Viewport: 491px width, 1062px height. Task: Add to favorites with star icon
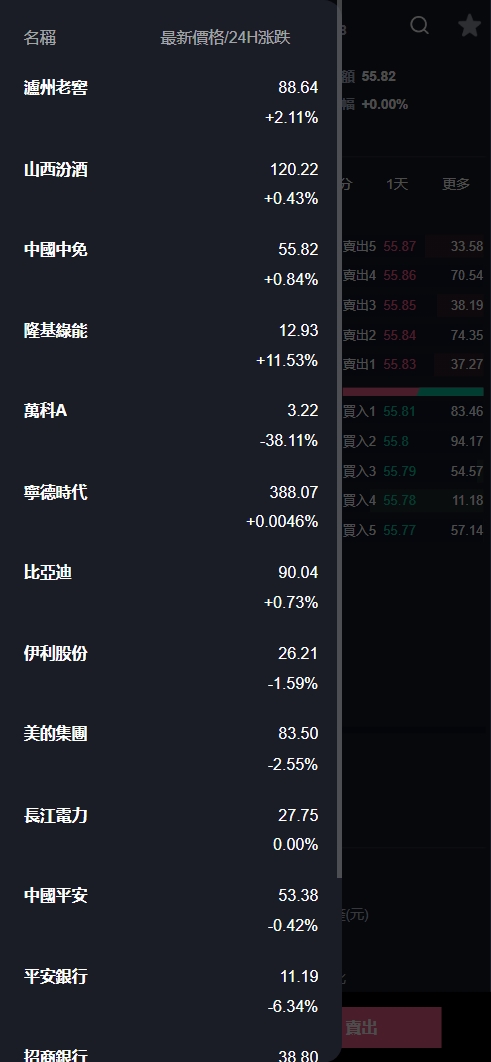(x=469, y=26)
